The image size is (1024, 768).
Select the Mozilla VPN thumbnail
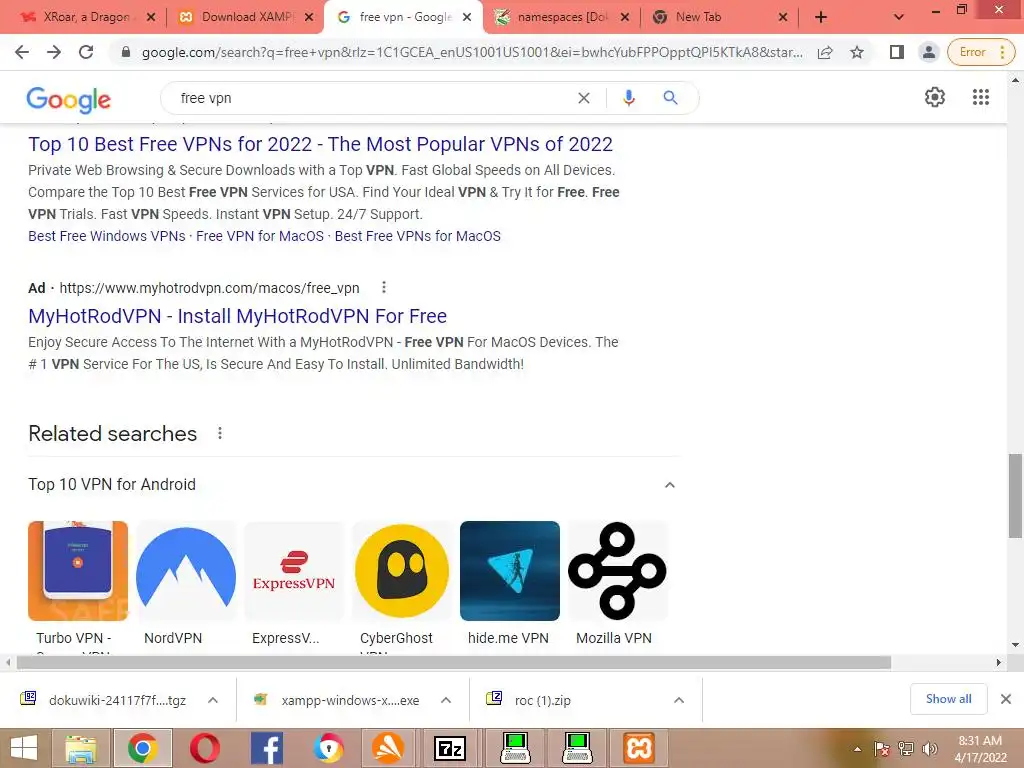[x=618, y=570]
